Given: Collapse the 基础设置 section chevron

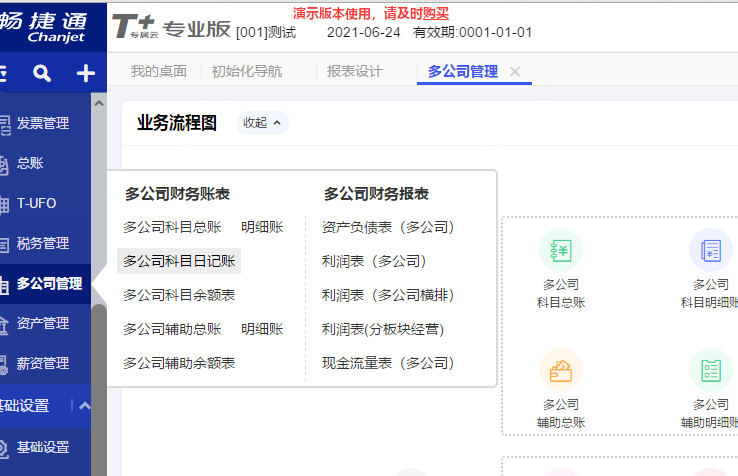Looking at the screenshot, I should click(x=85, y=405).
